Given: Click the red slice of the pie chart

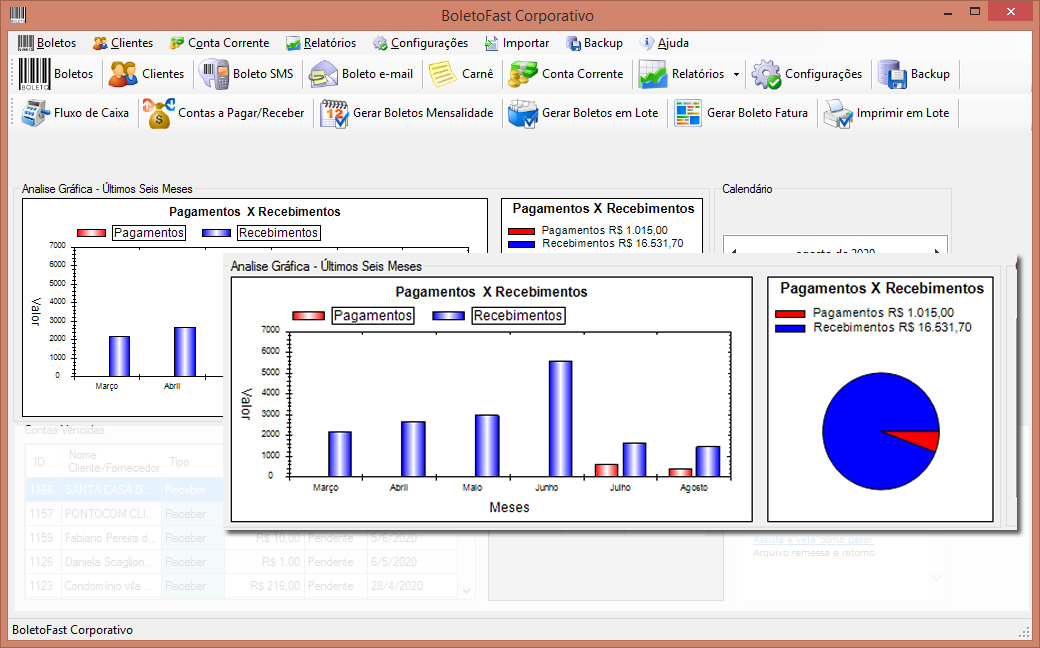Looking at the screenshot, I should point(922,439).
